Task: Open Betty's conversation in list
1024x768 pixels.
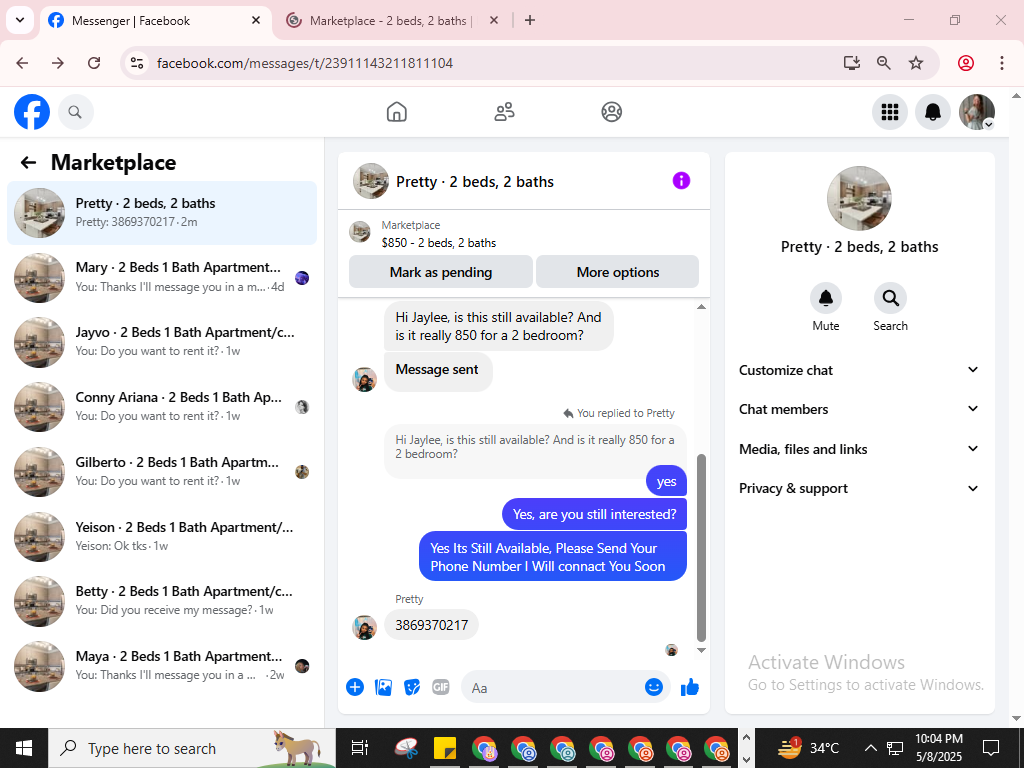Action: 162,601
